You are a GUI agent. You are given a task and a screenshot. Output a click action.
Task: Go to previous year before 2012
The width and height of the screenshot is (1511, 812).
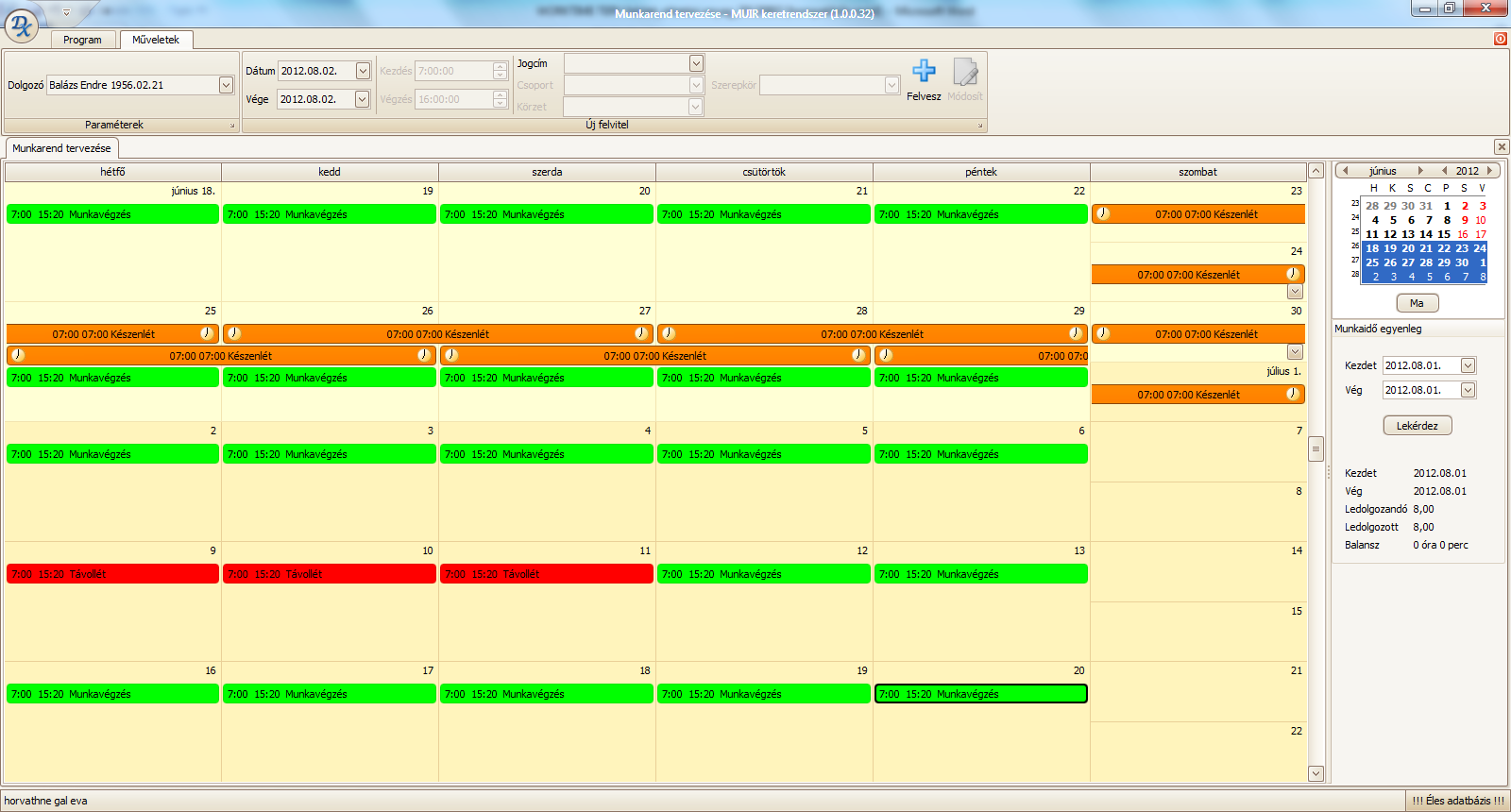click(1444, 171)
